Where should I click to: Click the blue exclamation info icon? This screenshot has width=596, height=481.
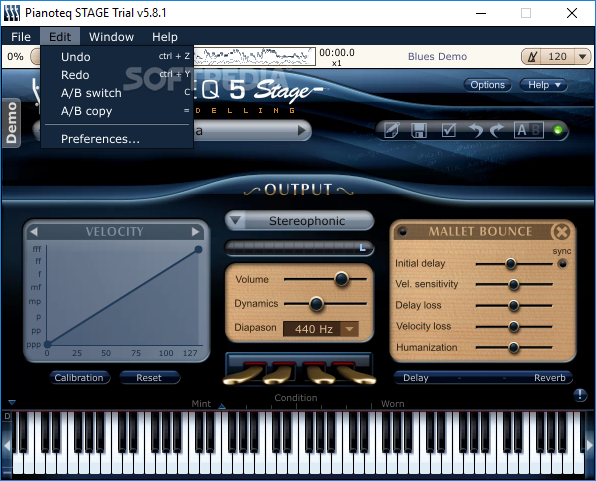(x=580, y=395)
